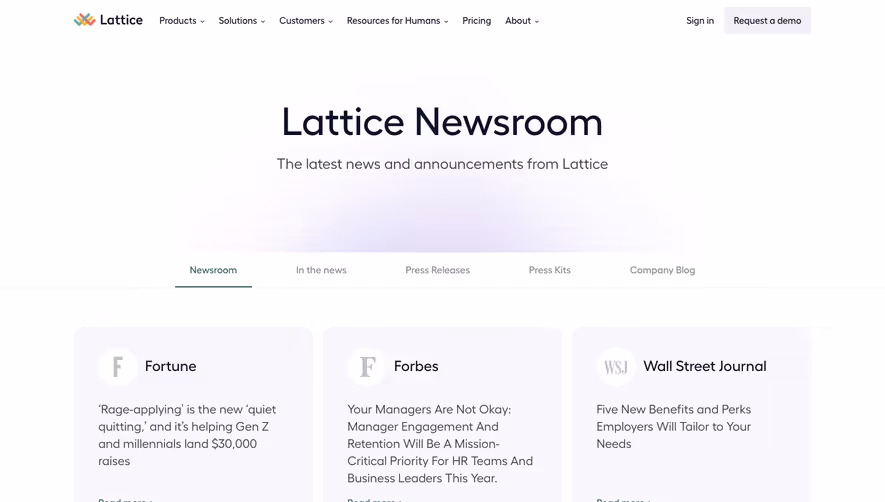The width and height of the screenshot is (885, 502).
Task: Click 'The latest news and announcements' subtitle
Action: 442,164
